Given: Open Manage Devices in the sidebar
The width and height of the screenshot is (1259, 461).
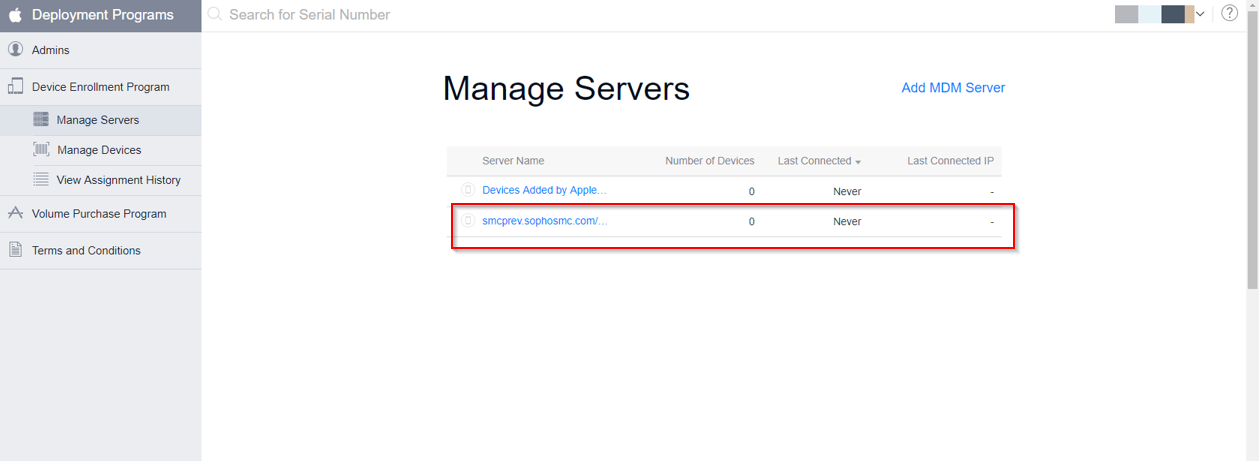Looking at the screenshot, I should (99, 150).
